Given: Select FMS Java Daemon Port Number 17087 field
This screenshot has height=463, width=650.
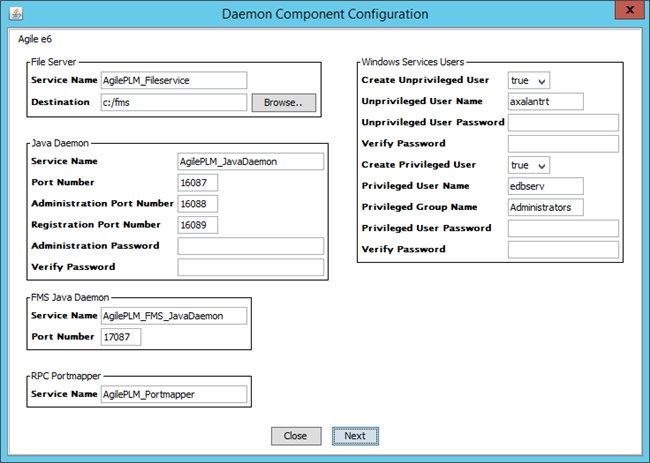Looking at the screenshot, I should point(121,337).
